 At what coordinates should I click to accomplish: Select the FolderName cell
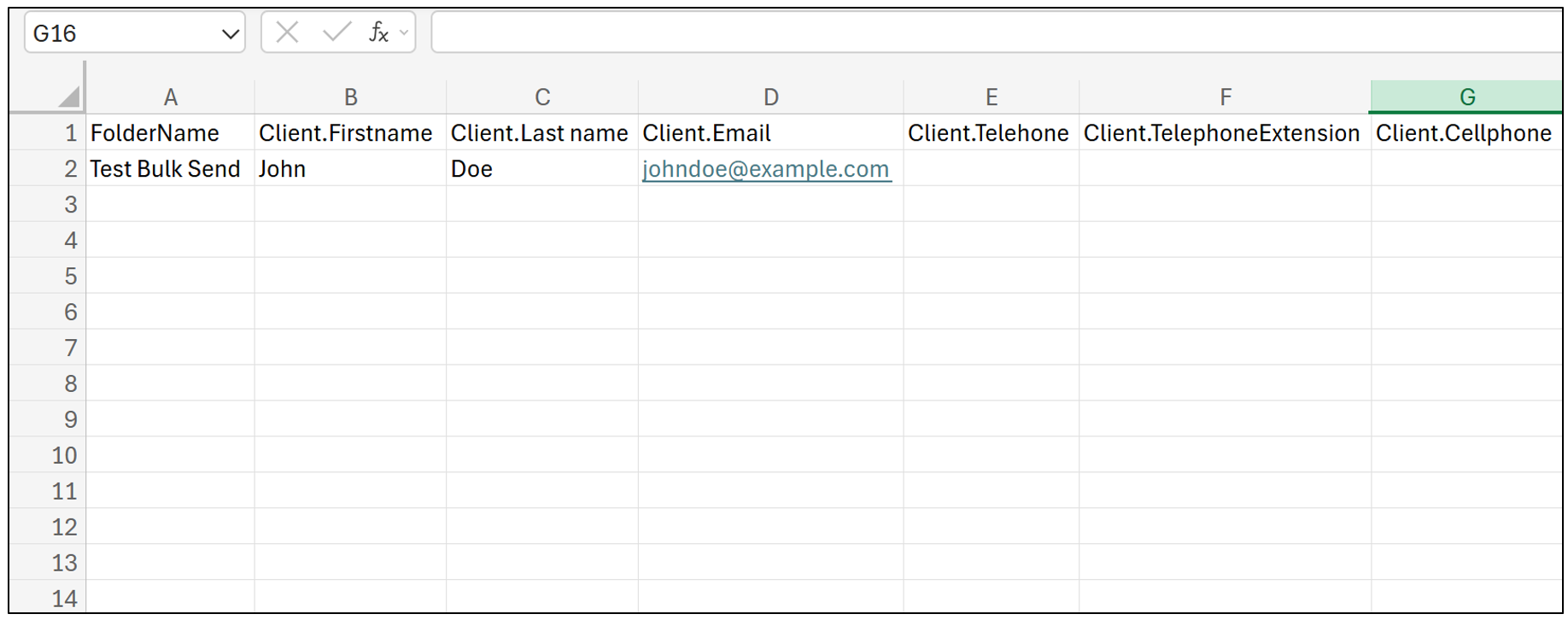171,132
